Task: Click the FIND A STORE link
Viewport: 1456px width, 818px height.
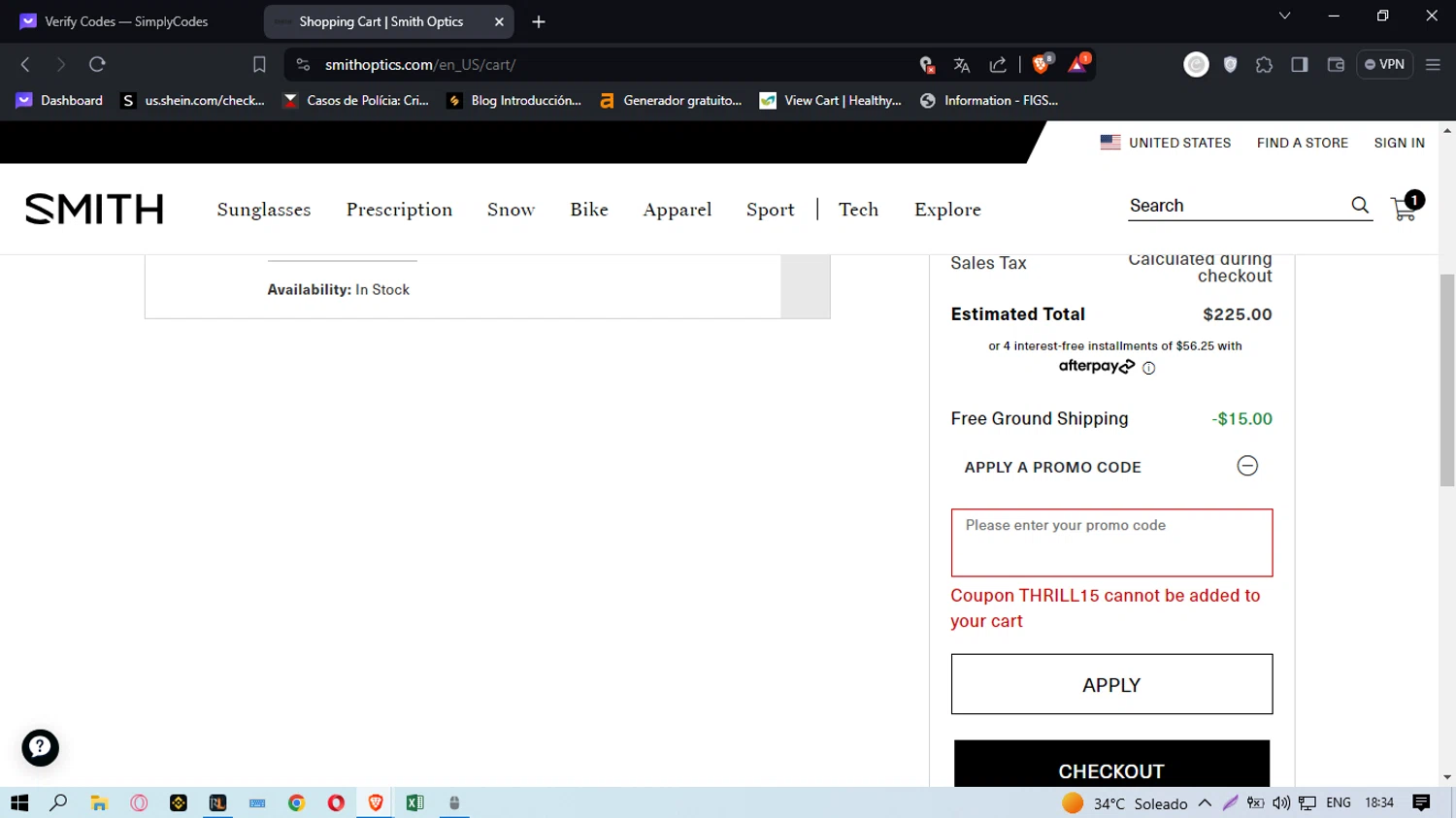Action: [1303, 143]
